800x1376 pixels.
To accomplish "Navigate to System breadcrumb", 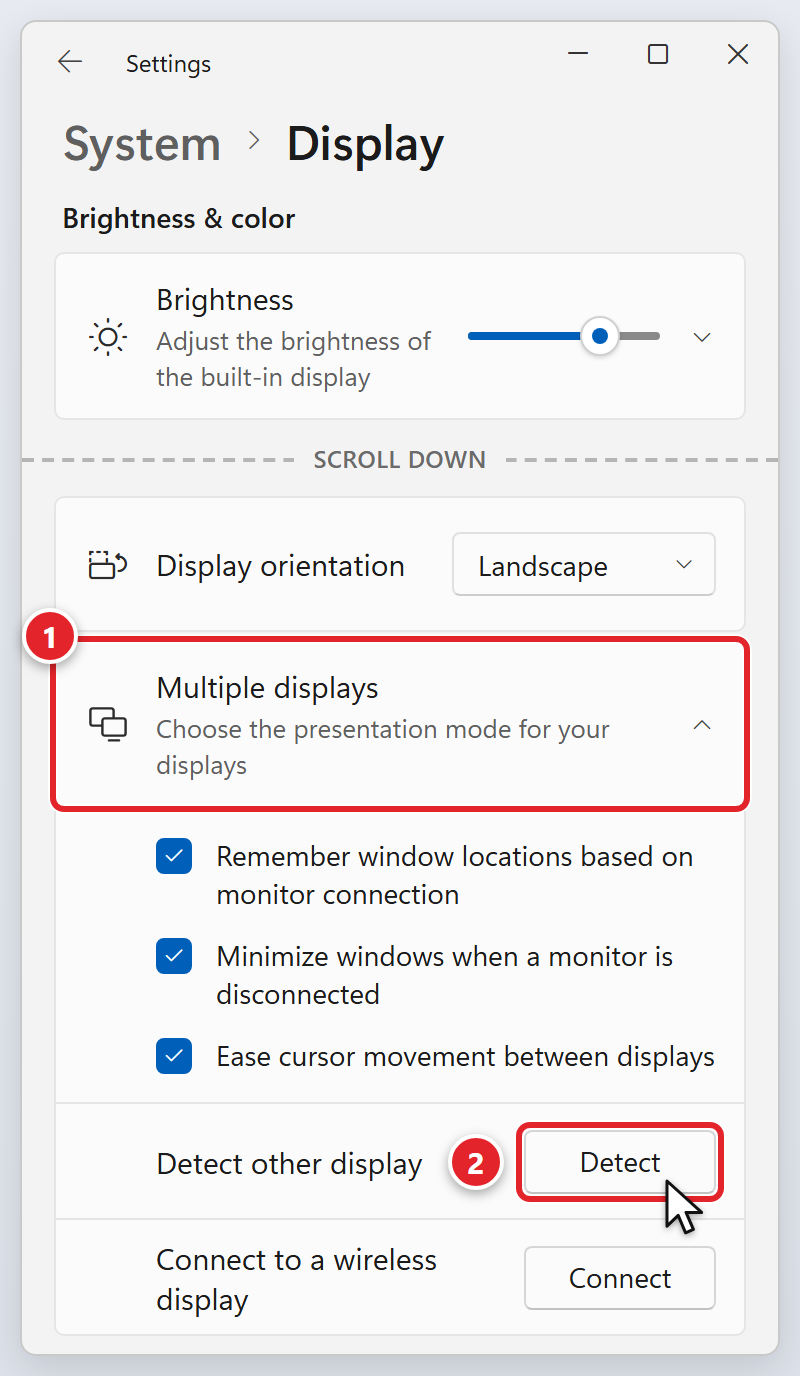I will pyautogui.click(x=142, y=145).
